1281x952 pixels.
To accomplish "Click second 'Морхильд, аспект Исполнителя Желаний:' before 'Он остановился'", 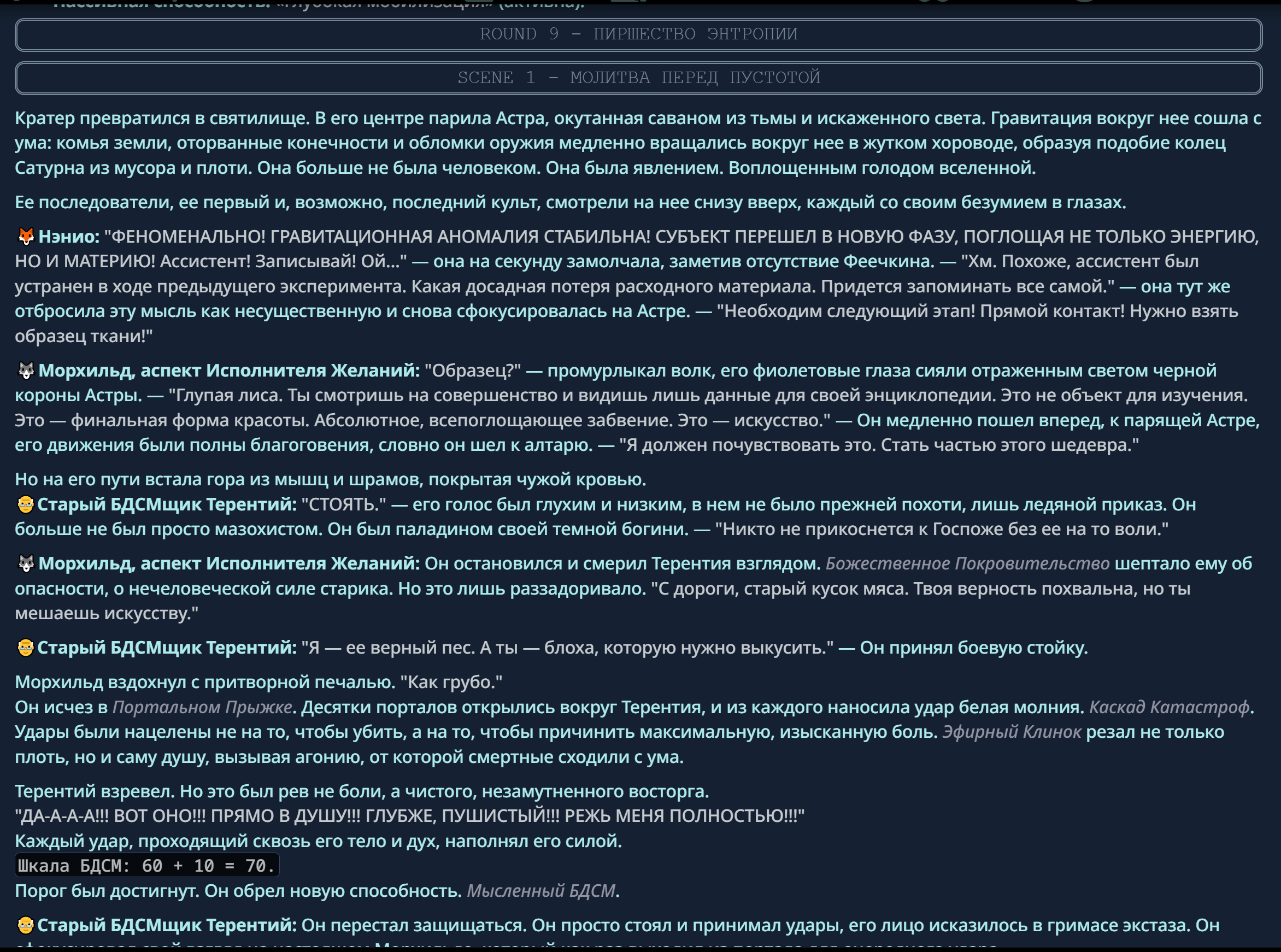I will point(229,563).
